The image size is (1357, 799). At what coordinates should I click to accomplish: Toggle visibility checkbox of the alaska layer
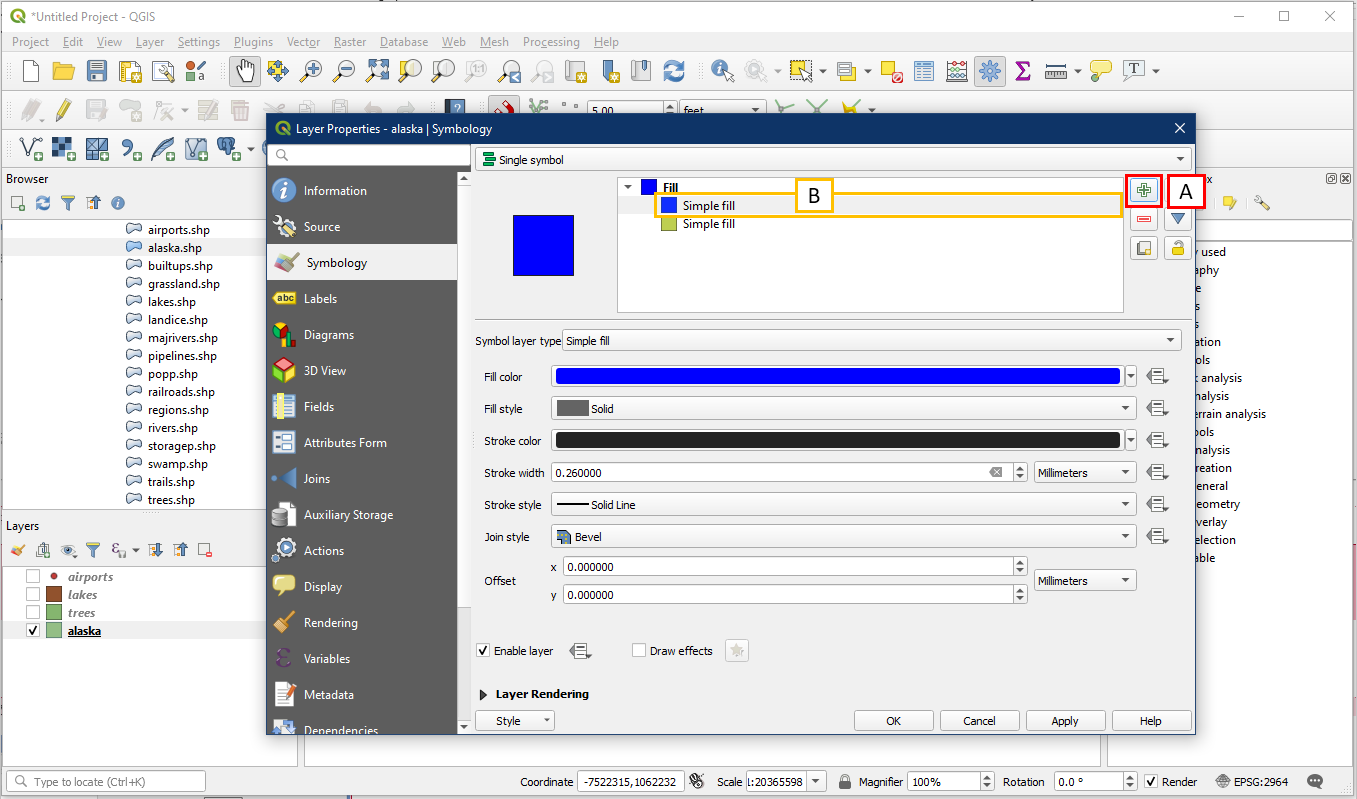click(33, 631)
